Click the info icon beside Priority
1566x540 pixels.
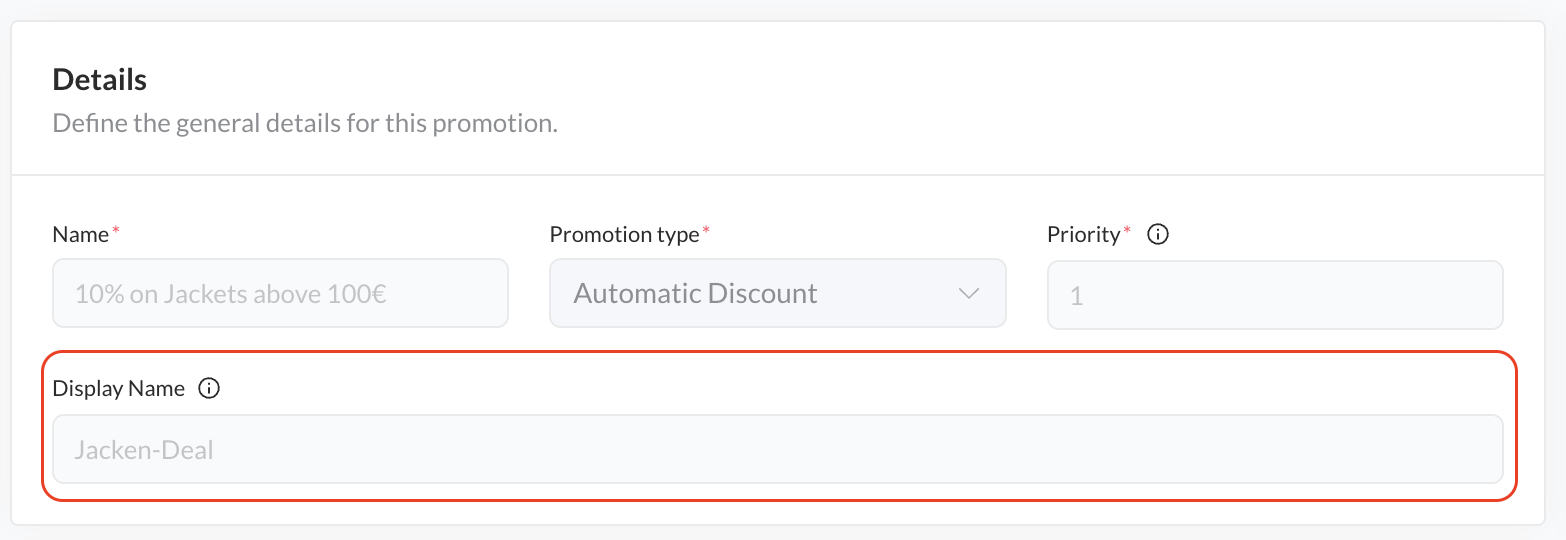1158,235
